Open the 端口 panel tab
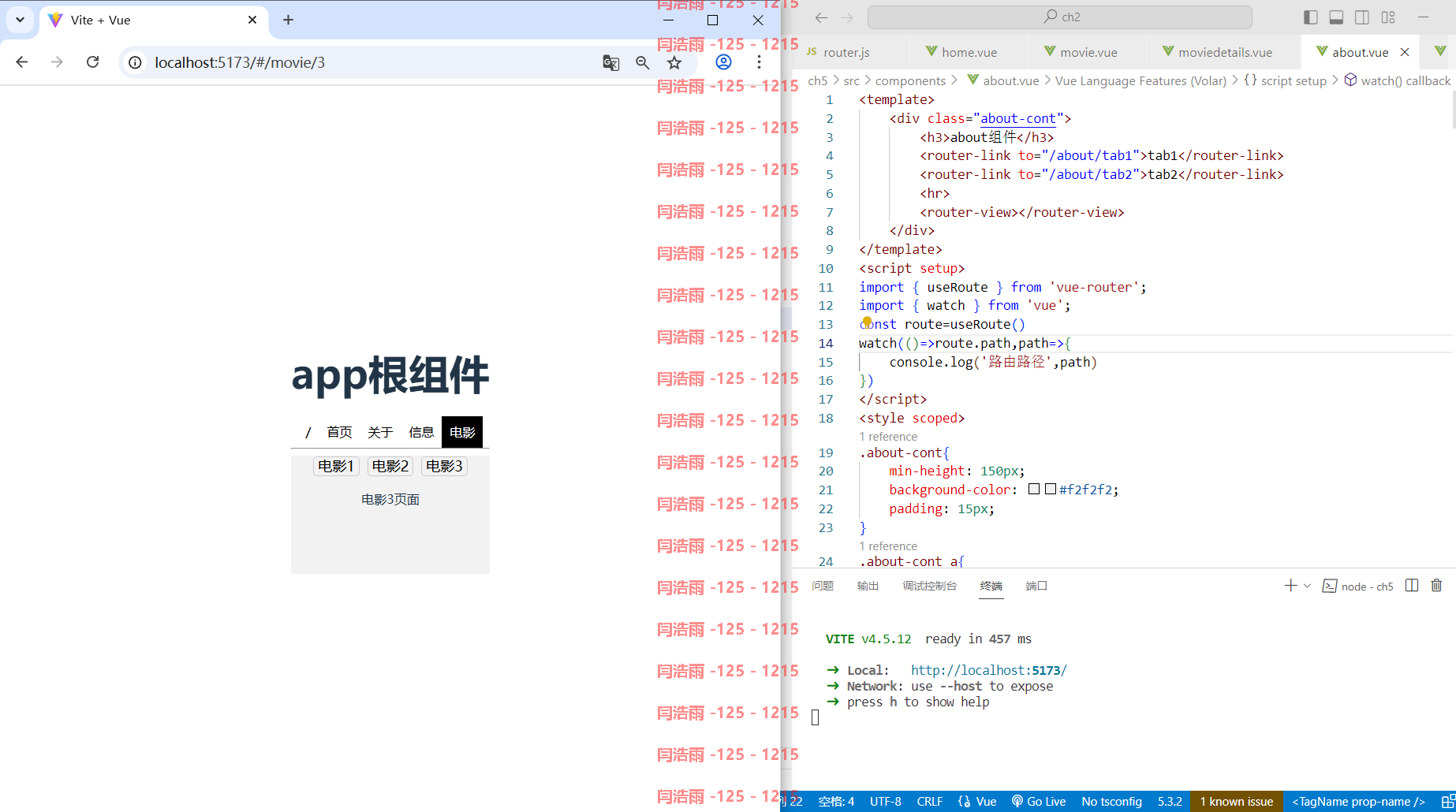Image resolution: width=1456 pixels, height=812 pixels. 1036,586
